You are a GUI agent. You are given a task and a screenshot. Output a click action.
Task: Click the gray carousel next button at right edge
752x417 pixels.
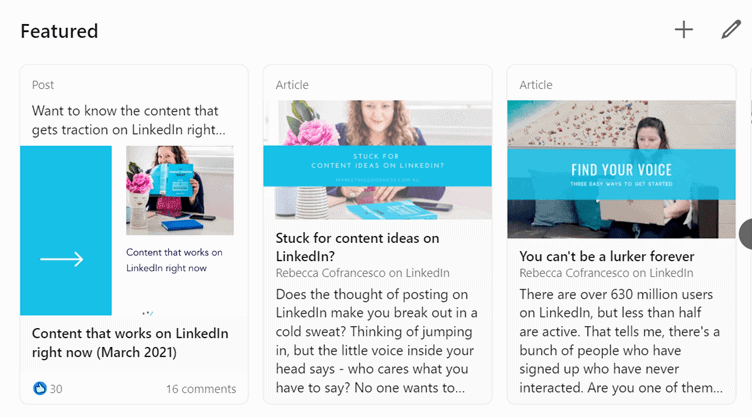pyautogui.click(x=745, y=234)
